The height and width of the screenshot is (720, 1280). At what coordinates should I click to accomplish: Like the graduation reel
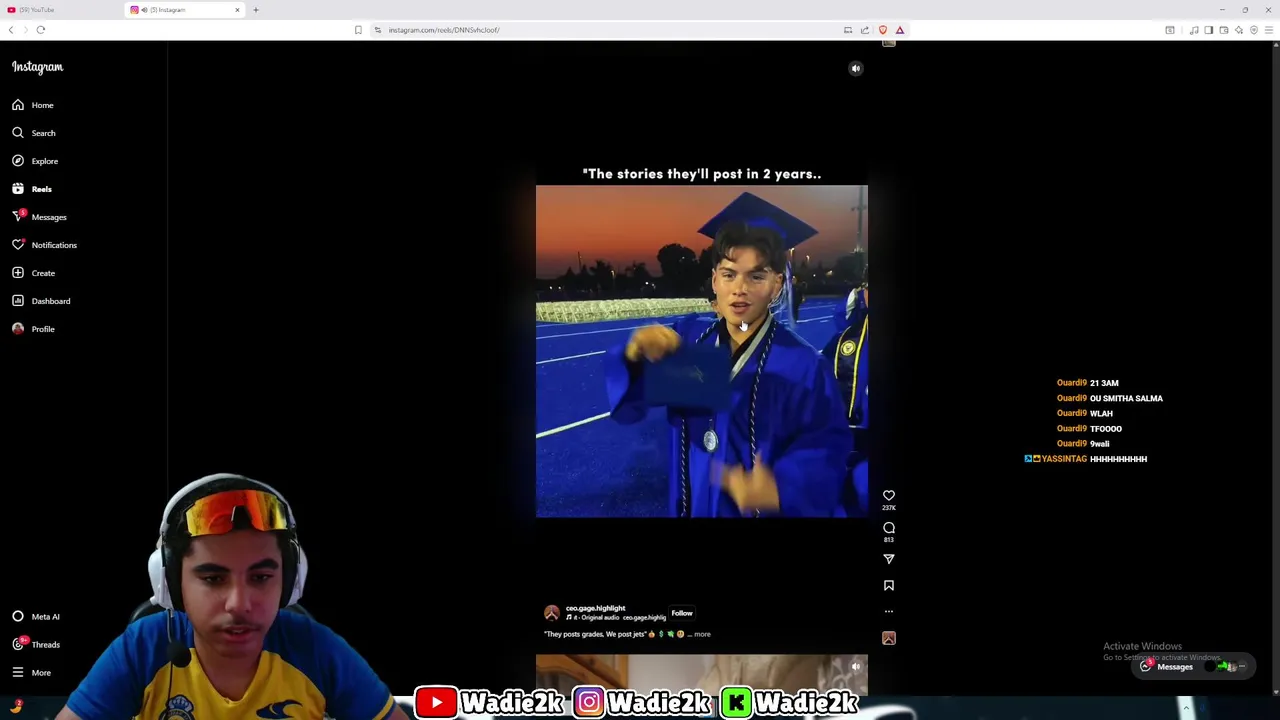click(x=889, y=495)
